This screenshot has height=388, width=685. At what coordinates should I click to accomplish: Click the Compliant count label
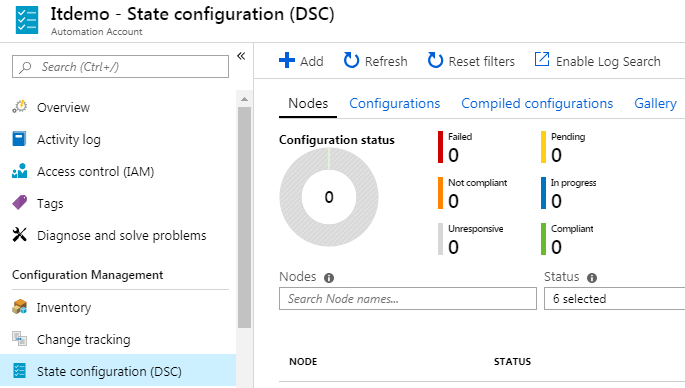[572, 229]
